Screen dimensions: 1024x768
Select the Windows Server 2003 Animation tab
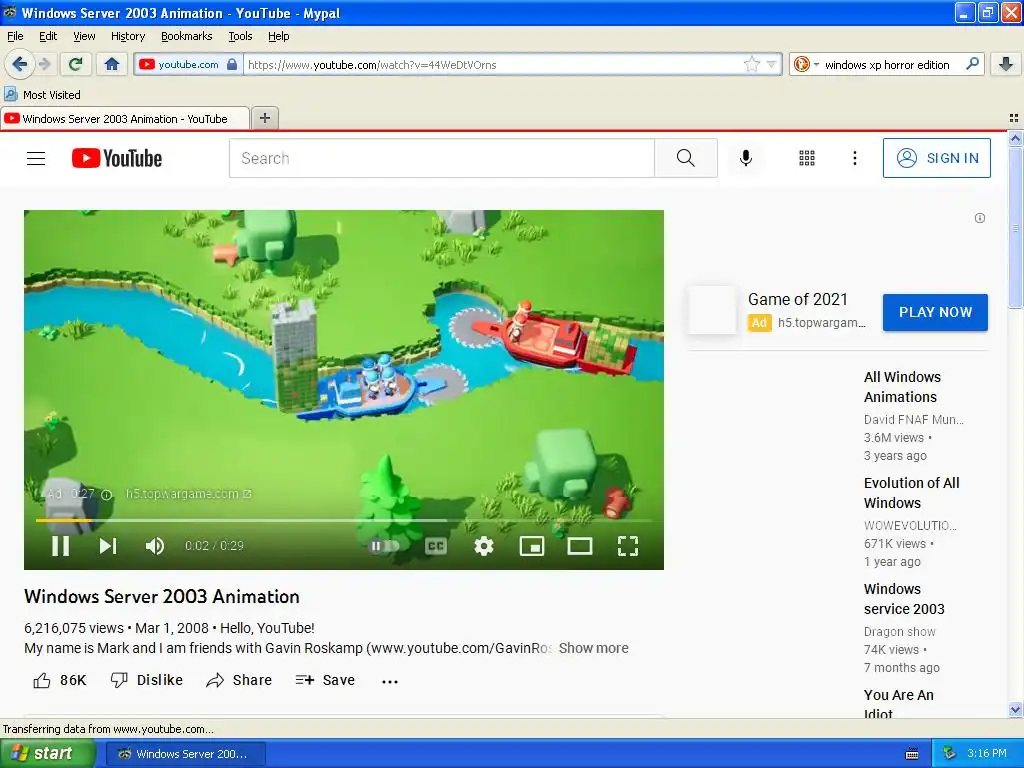point(124,118)
